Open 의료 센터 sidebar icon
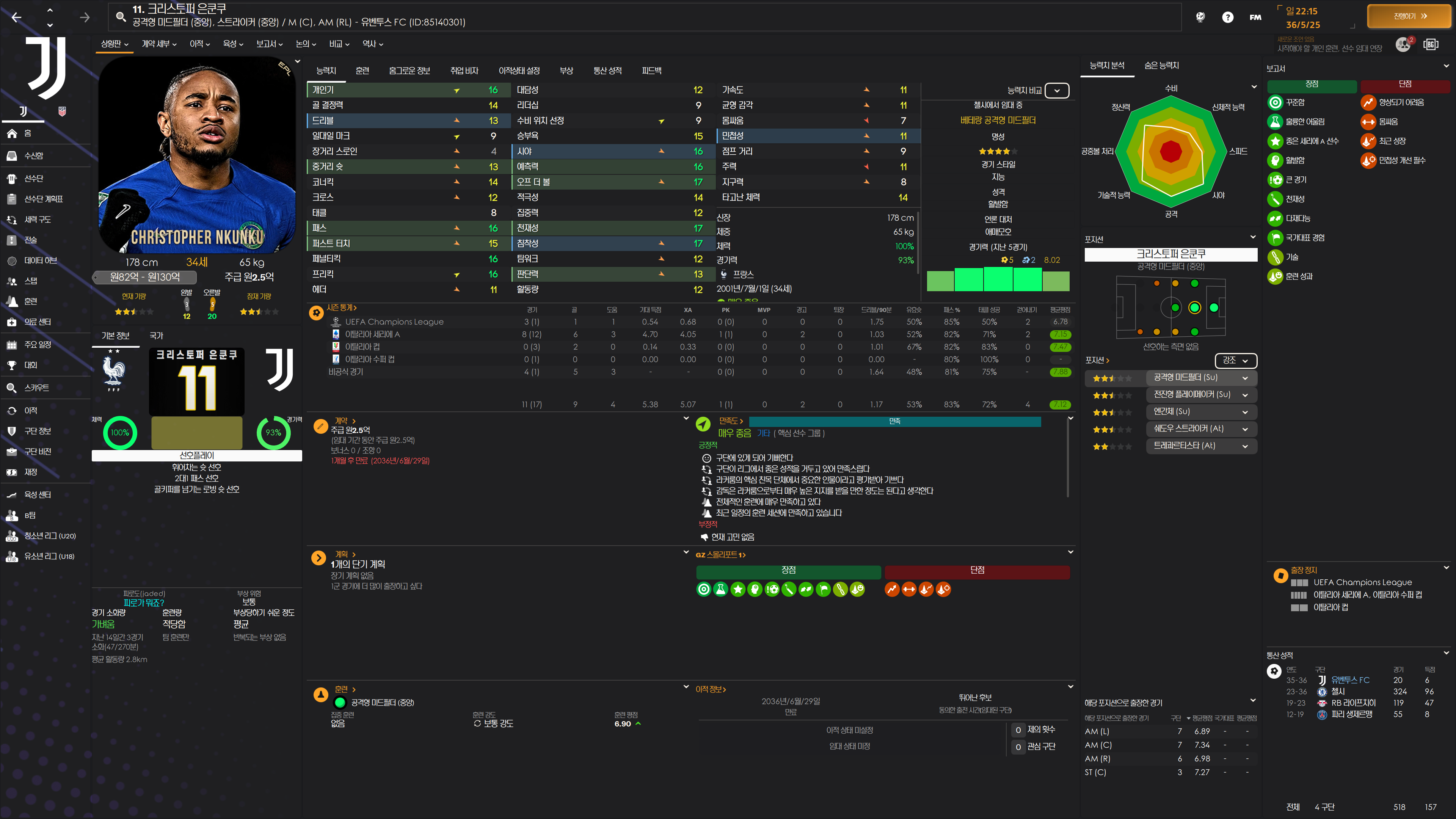The width and height of the screenshot is (1456, 819). [x=12, y=322]
